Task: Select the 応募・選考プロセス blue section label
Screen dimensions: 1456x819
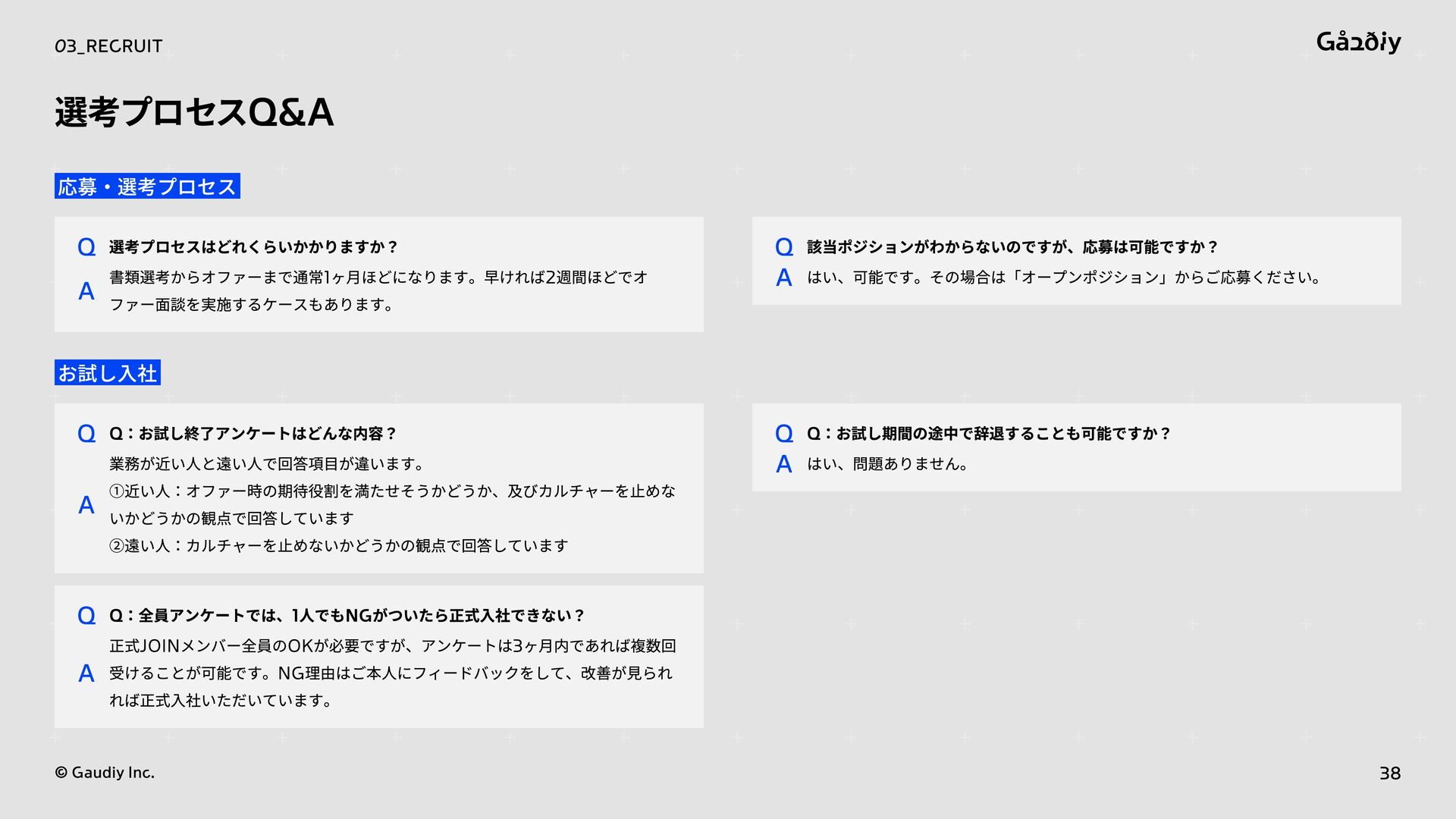Action: pyautogui.click(x=147, y=187)
